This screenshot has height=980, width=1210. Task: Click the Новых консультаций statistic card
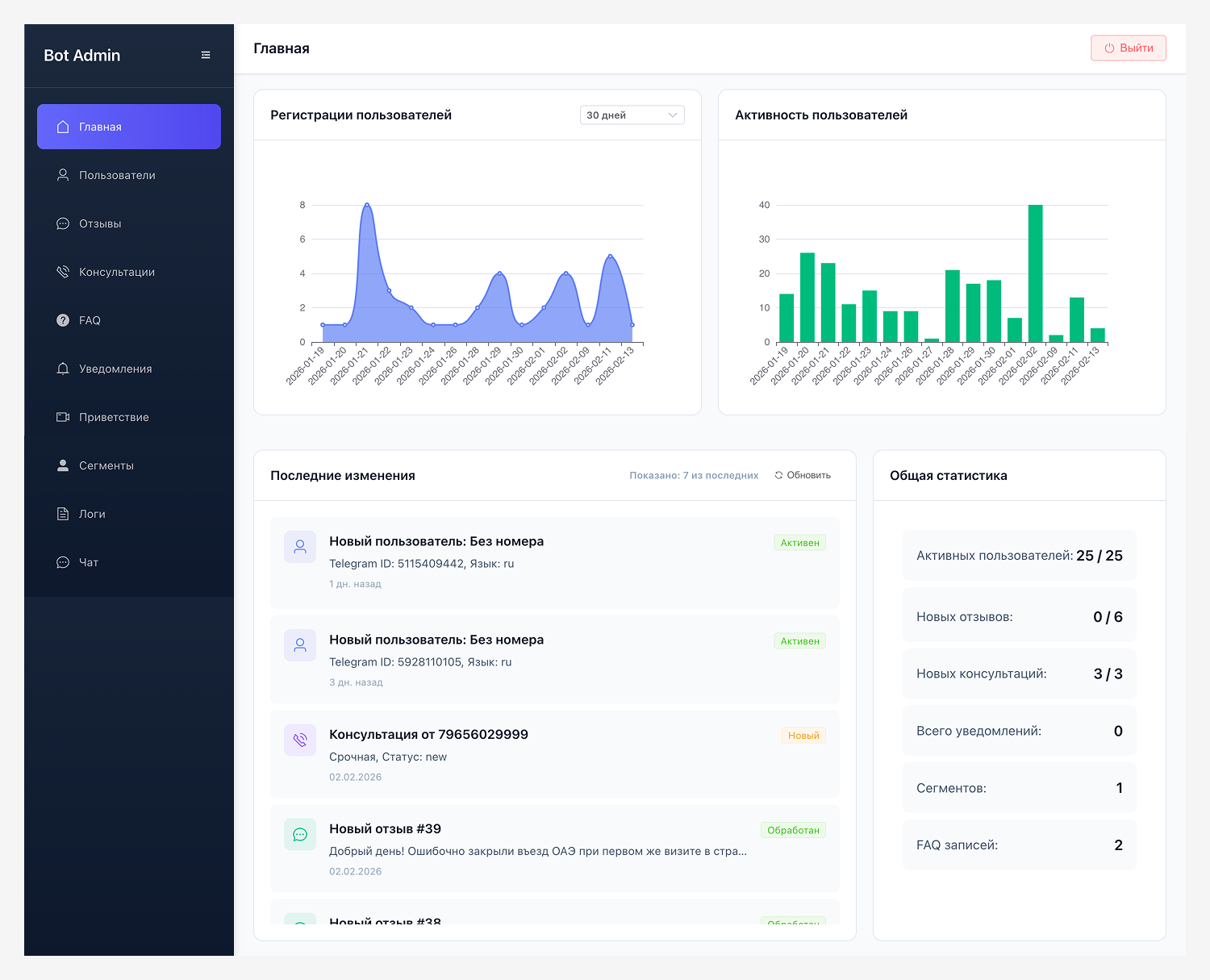[1019, 673]
